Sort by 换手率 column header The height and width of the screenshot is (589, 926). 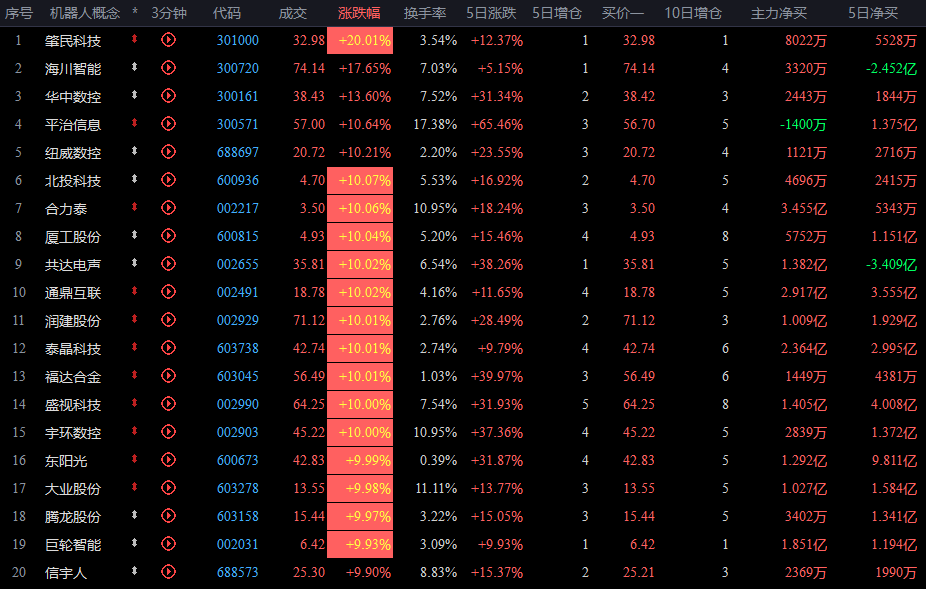point(425,13)
